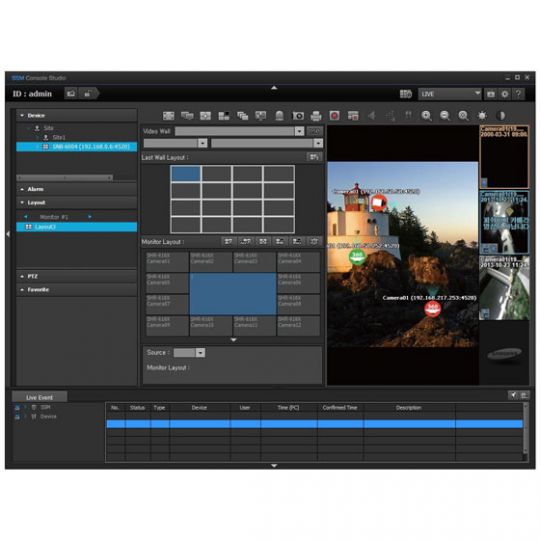Collapse the Device panel section

(76, 115)
